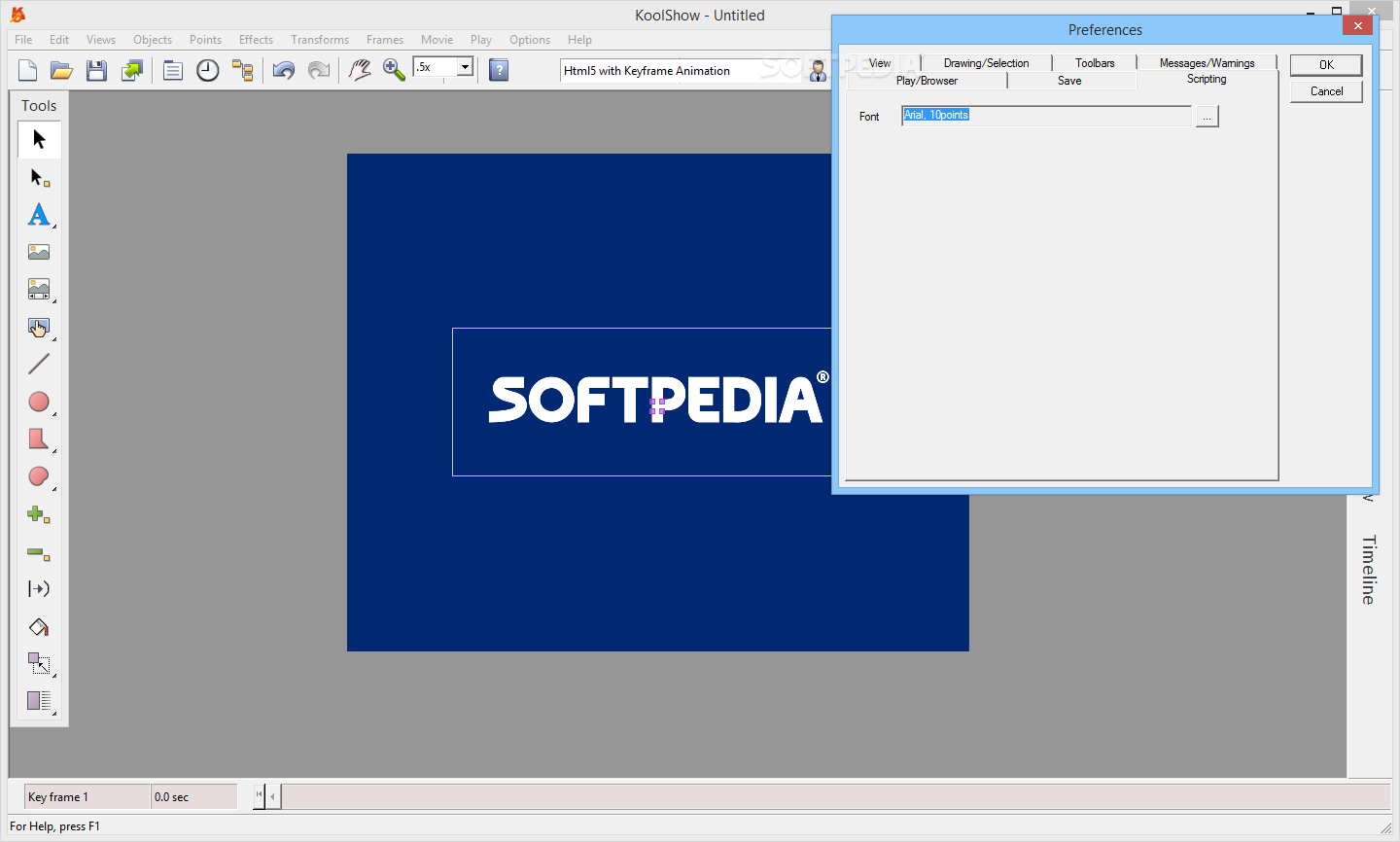
Task: Switch to the Drawing/Selection tab
Action: coord(986,63)
